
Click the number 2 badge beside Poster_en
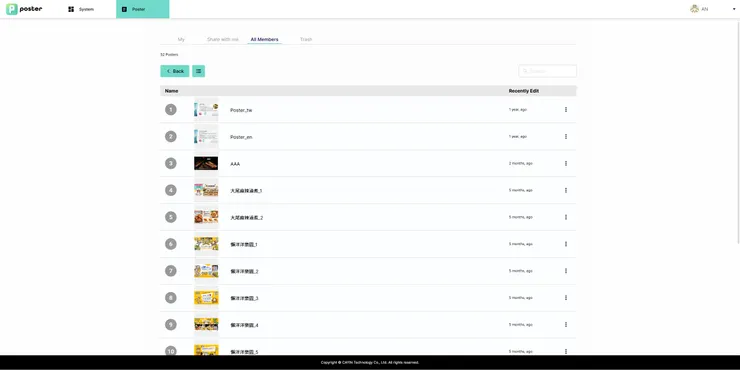(171, 136)
